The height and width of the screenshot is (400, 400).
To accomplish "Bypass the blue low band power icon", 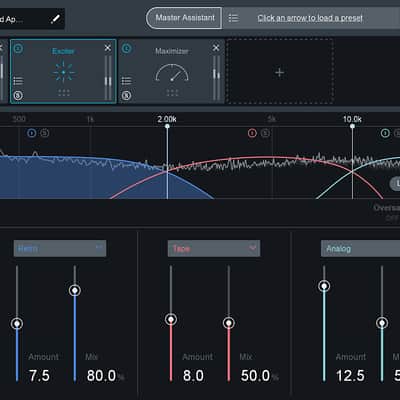I will pyautogui.click(x=32, y=133).
